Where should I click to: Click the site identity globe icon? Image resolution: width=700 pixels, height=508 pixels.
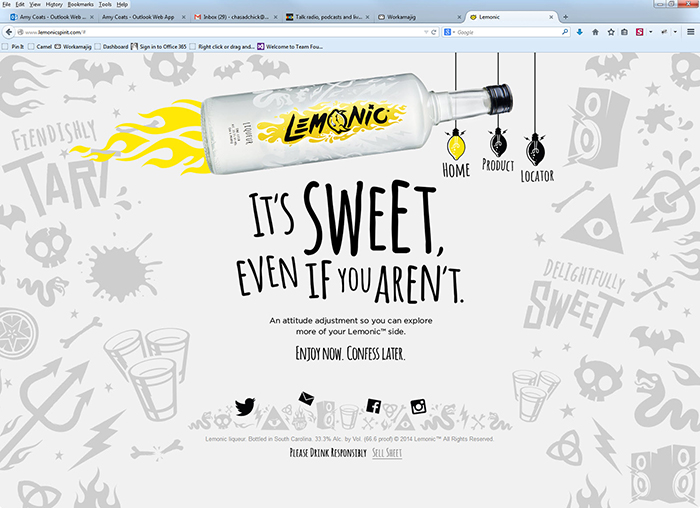pyautogui.click(x=20, y=32)
